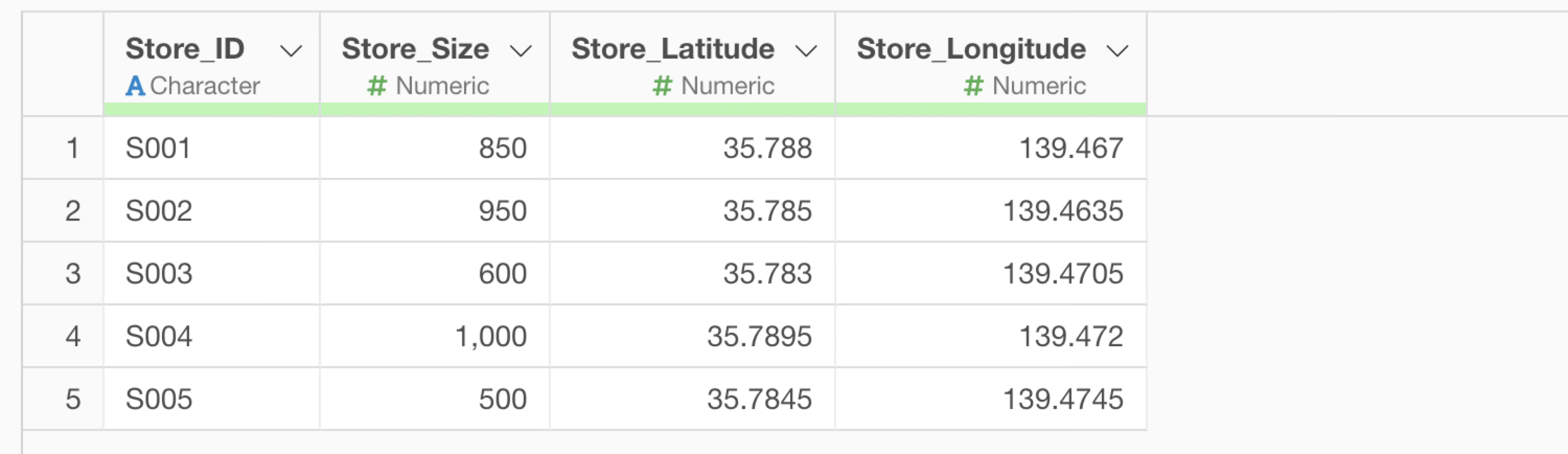Select row number 1
Image resolution: width=1568 pixels, height=454 pixels.
pyautogui.click(x=73, y=148)
